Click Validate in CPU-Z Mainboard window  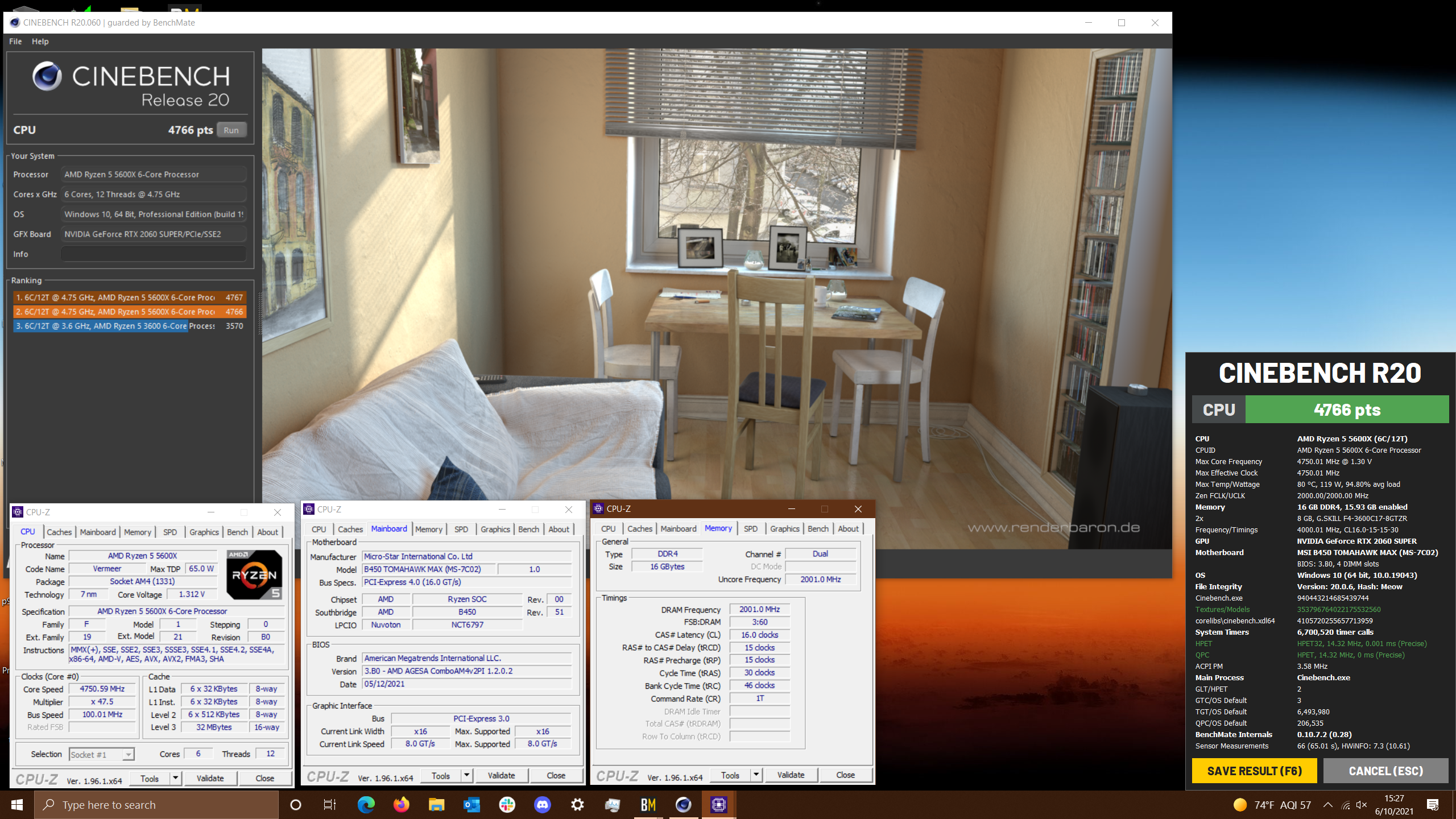click(501, 775)
